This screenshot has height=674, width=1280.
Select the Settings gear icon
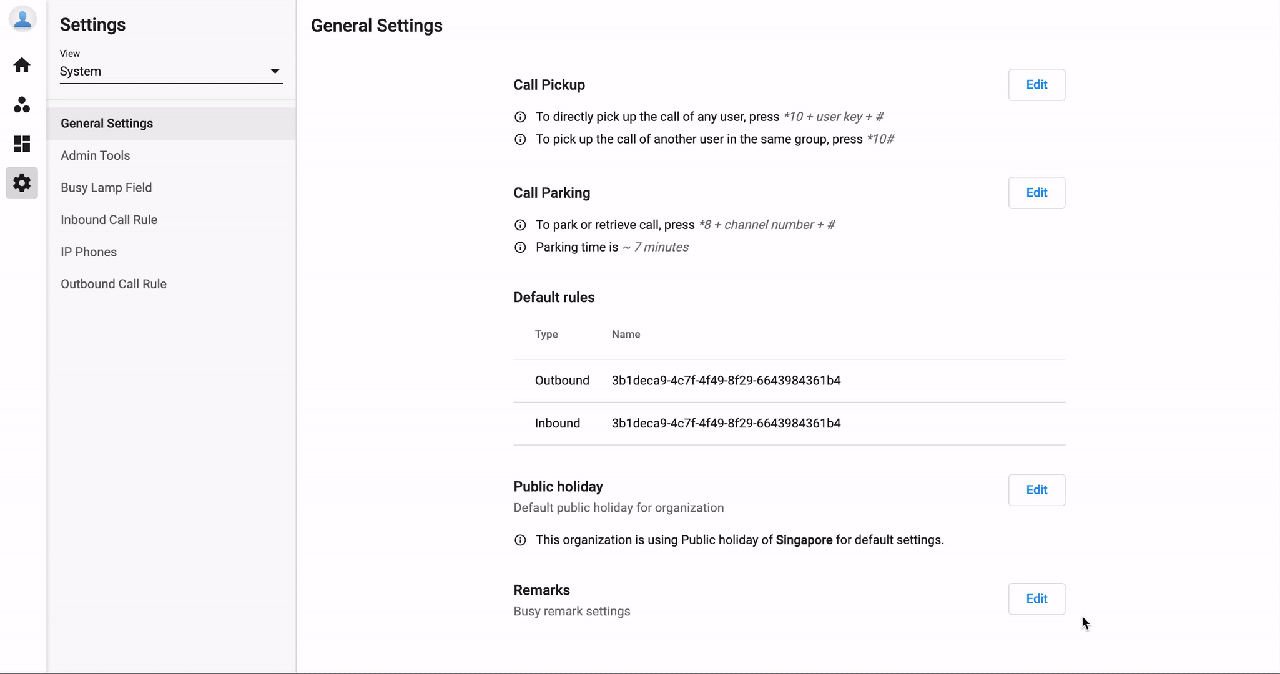[22, 183]
